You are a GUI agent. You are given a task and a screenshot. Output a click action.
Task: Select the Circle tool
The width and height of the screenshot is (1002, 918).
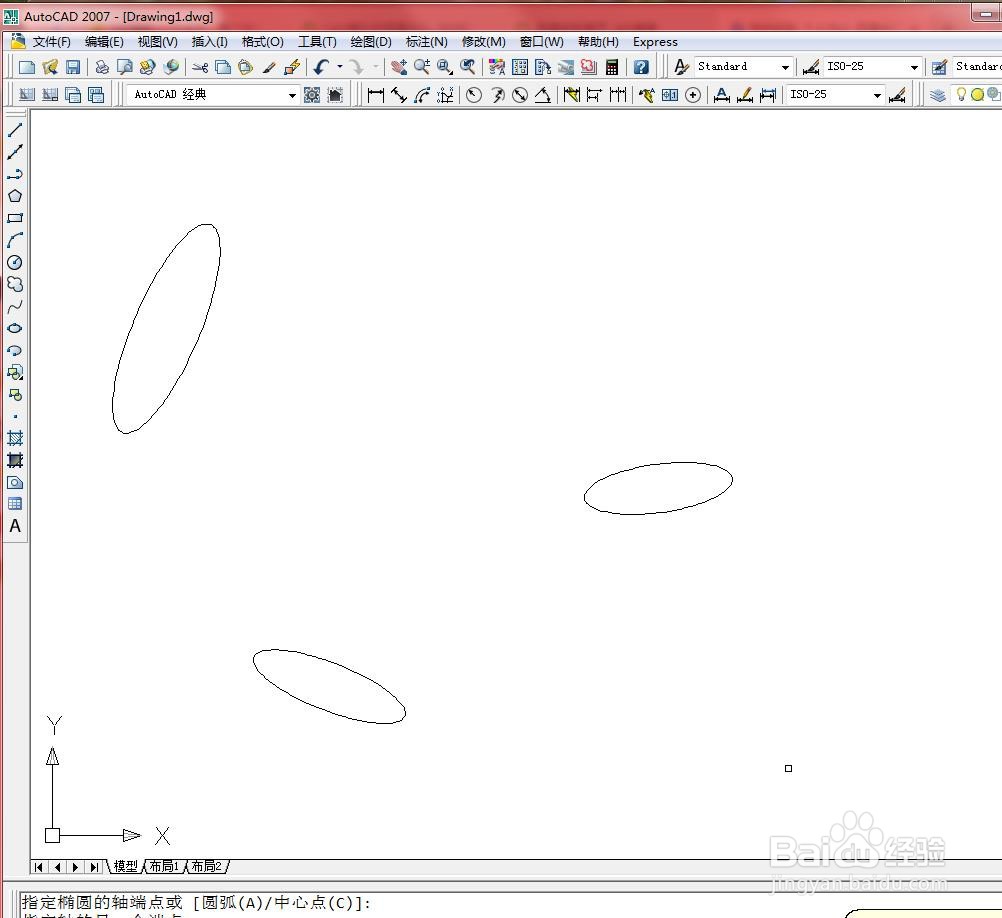pos(15,263)
